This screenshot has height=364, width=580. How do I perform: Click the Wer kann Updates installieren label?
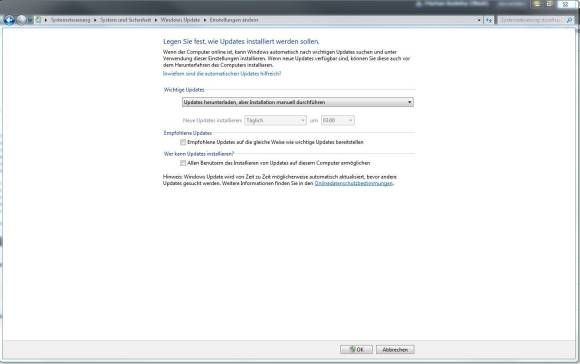click(199, 154)
